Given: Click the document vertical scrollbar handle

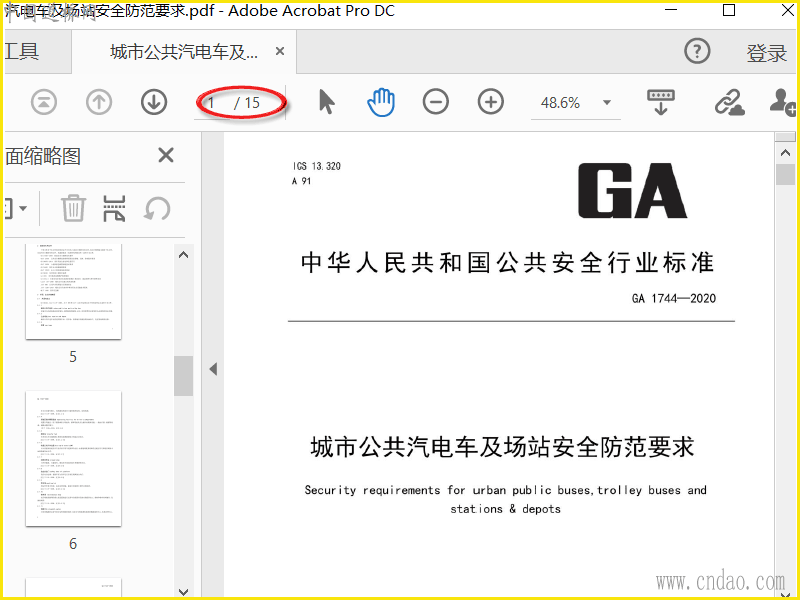Looking at the screenshot, I should click(x=785, y=174).
